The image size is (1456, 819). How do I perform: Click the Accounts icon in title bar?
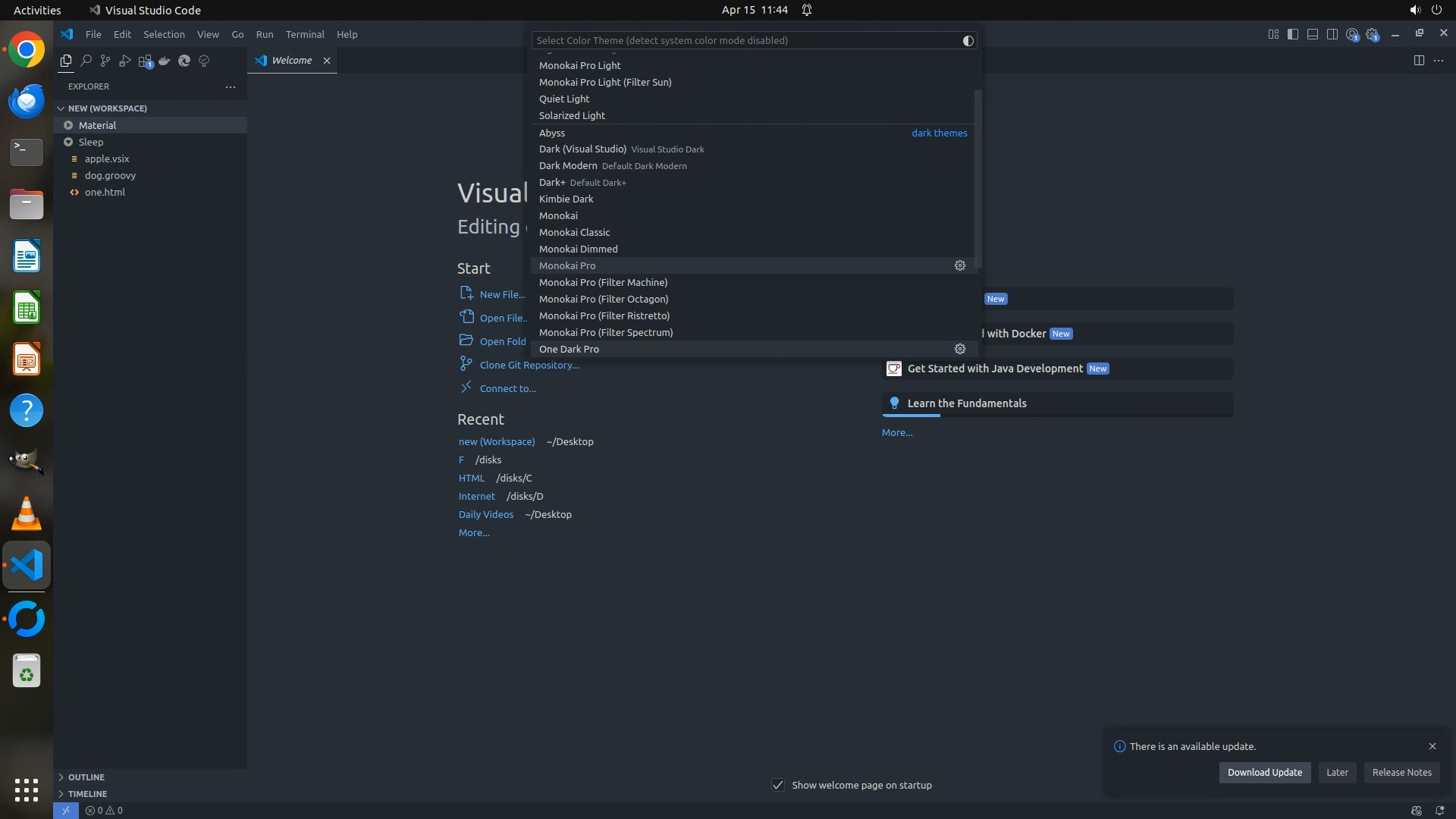[x=1352, y=34]
